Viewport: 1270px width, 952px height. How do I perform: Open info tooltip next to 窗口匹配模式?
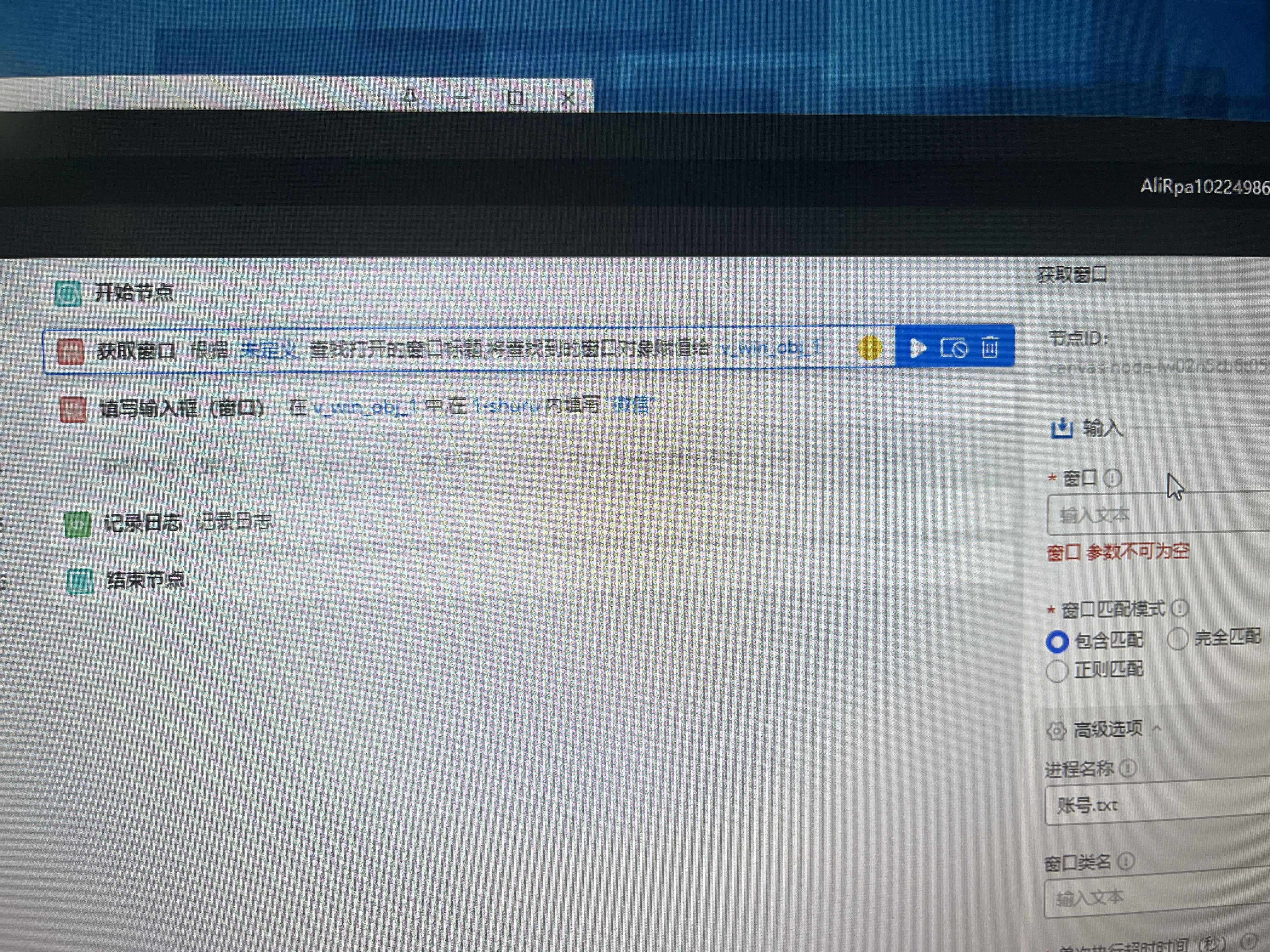point(1179,608)
